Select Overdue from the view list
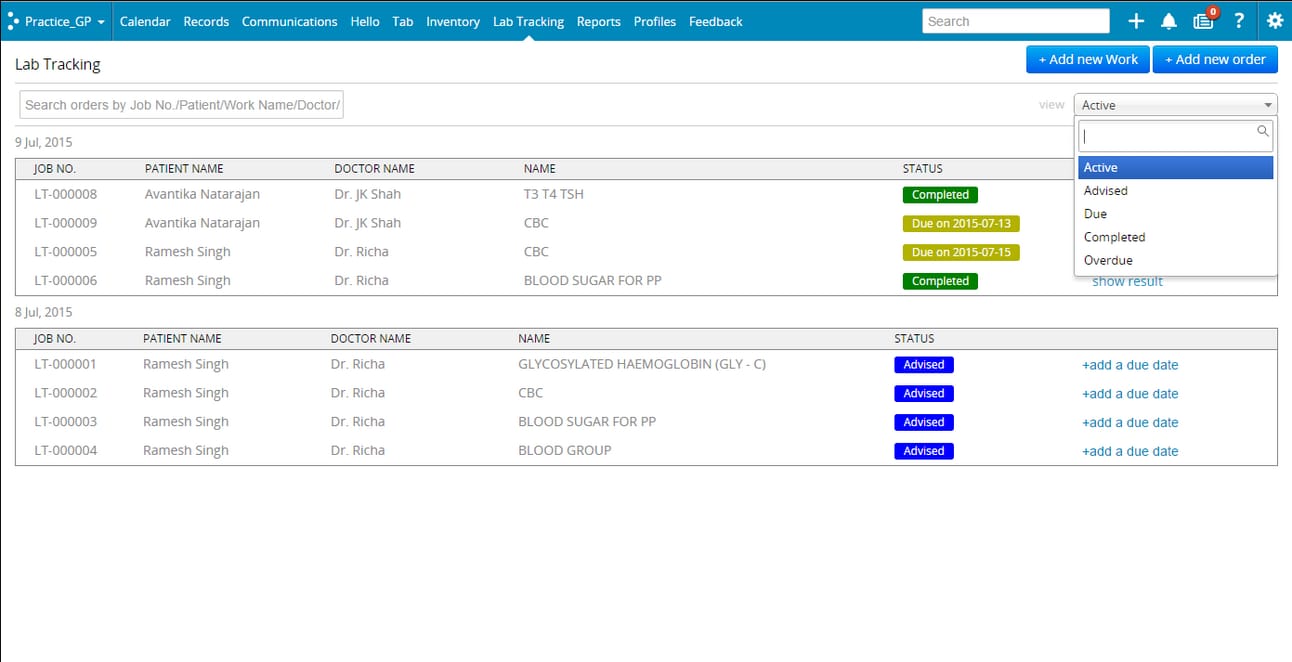The height and width of the screenshot is (662, 1292). coord(1108,260)
